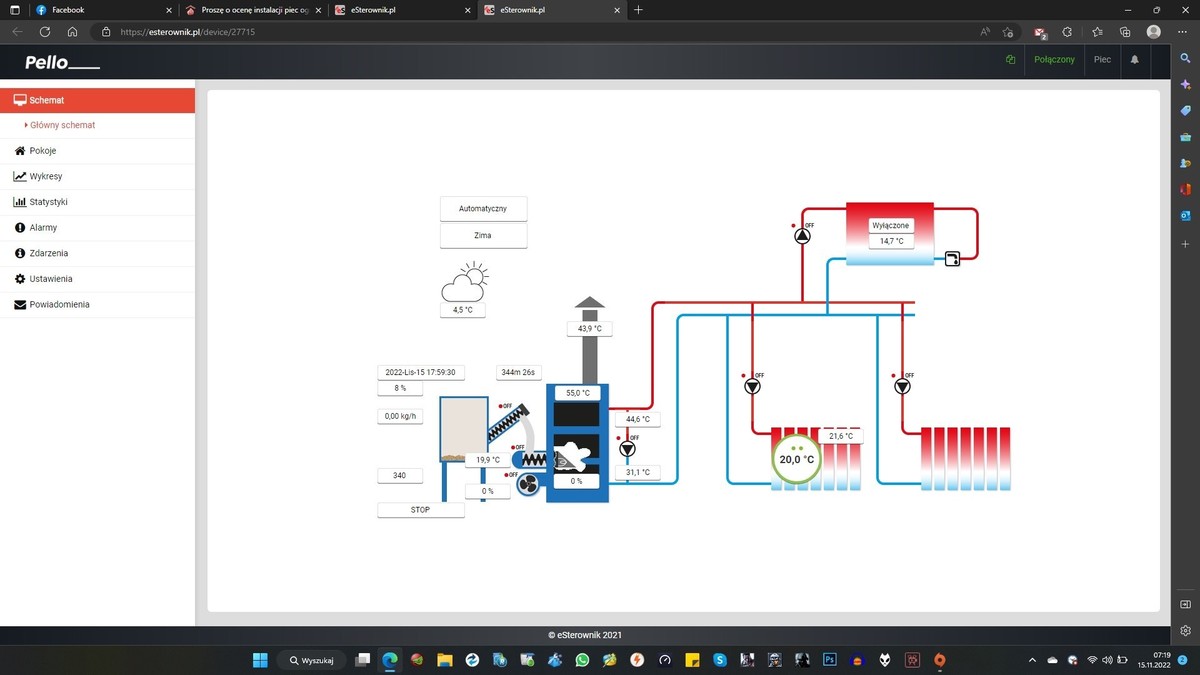Open the Główny schemat link
This screenshot has height=675, width=1200.
pos(62,126)
